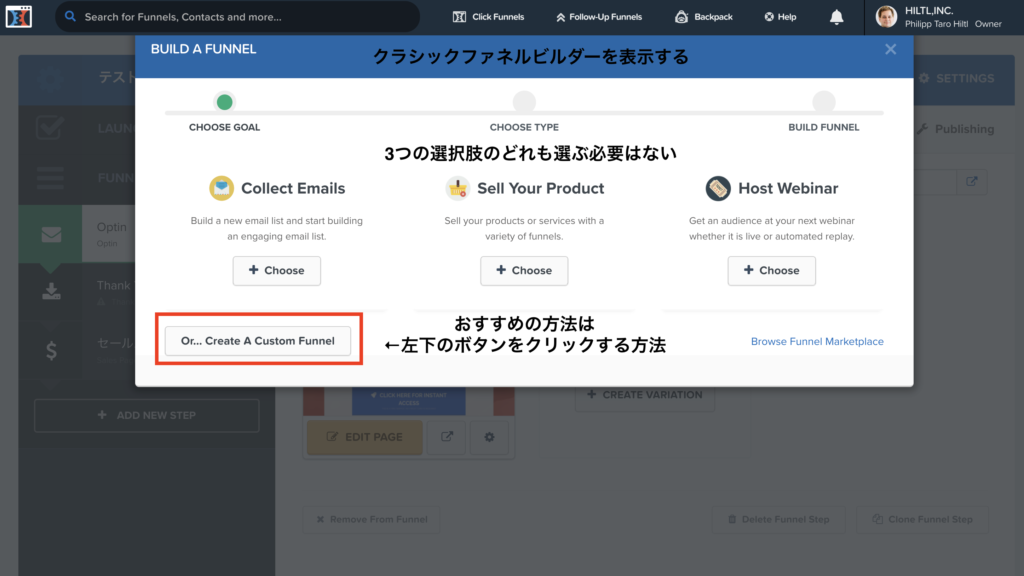Select the sales step dollar icon
This screenshot has width=1024, height=576.
51,350
